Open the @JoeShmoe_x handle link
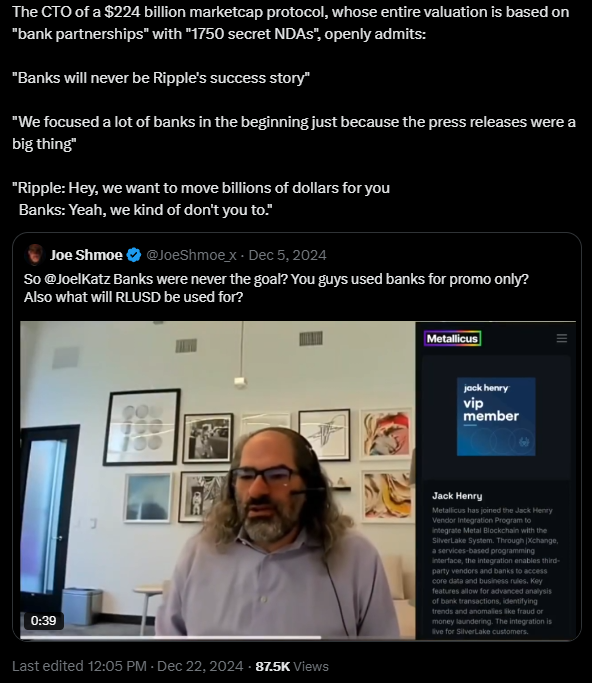The height and width of the screenshot is (683, 592). point(191,255)
